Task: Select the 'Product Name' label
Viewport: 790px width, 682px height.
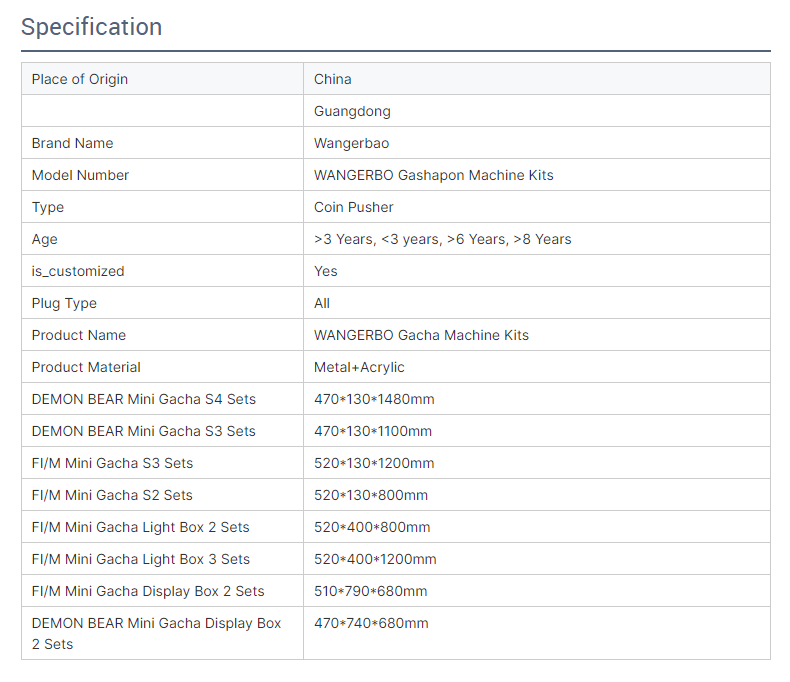Action: (79, 335)
